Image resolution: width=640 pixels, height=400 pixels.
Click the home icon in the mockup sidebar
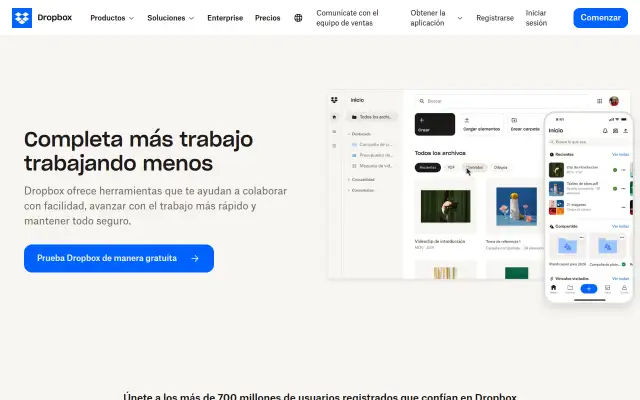pyautogui.click(x=334, y=117)
